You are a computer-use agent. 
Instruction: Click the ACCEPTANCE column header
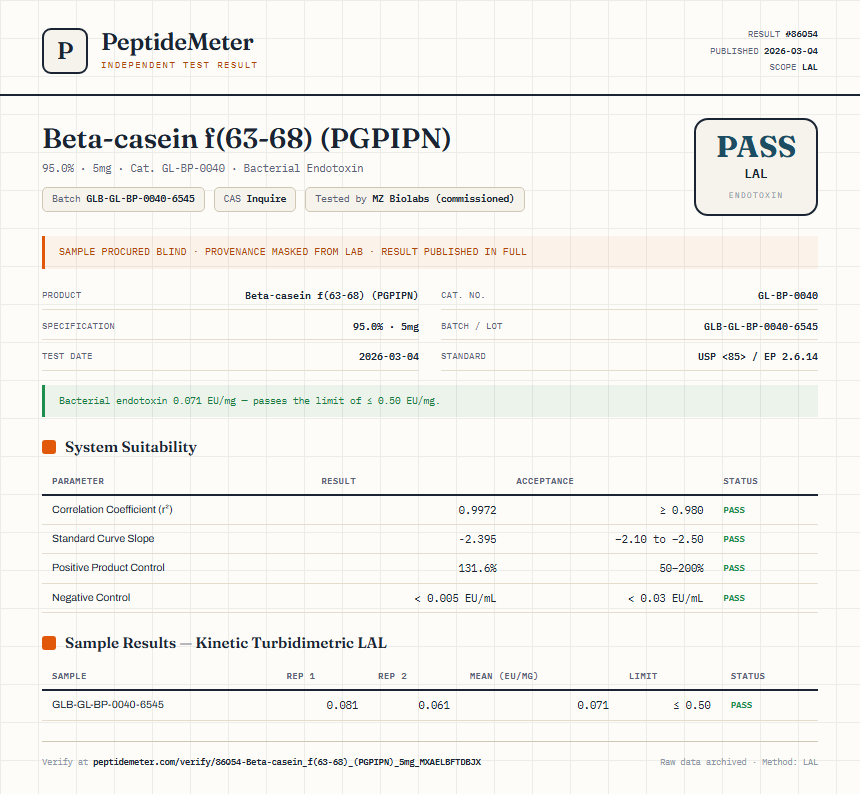click(545, 481)
